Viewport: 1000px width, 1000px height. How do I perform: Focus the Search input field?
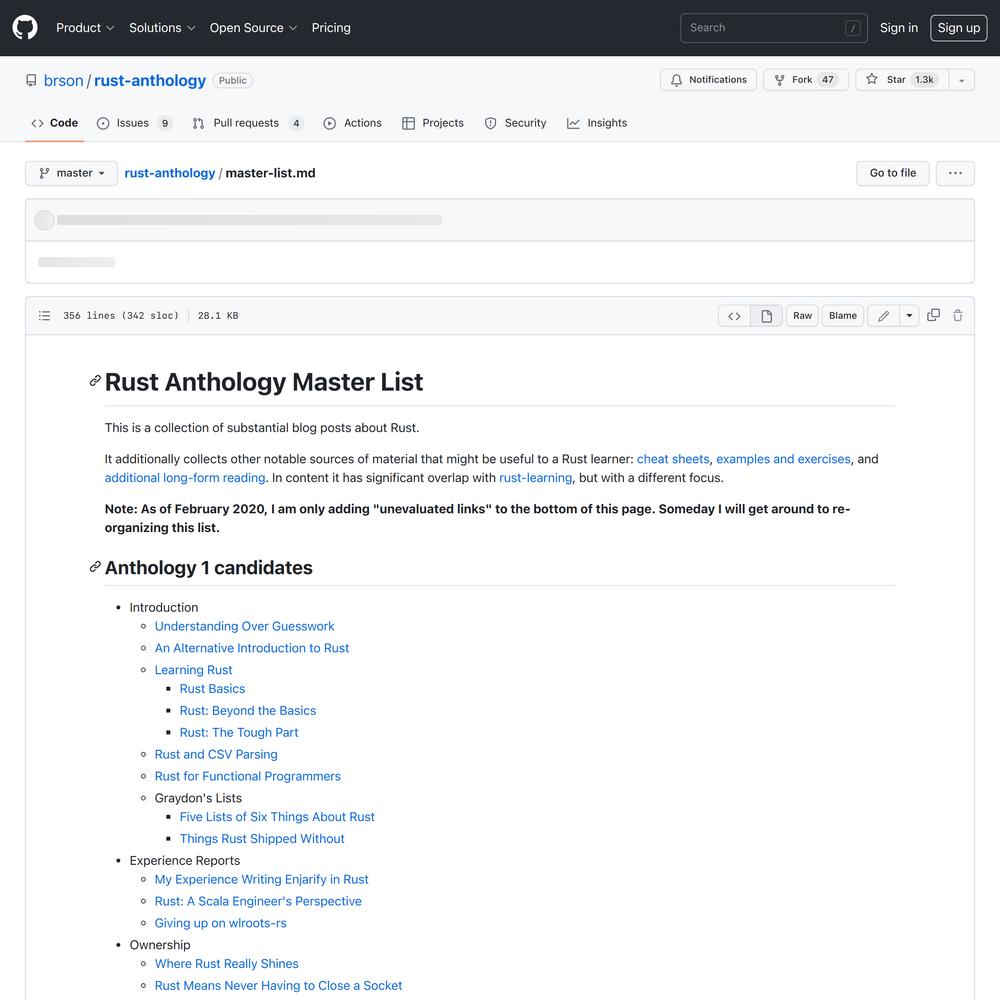pyautogui.click(x=774, y=28)
